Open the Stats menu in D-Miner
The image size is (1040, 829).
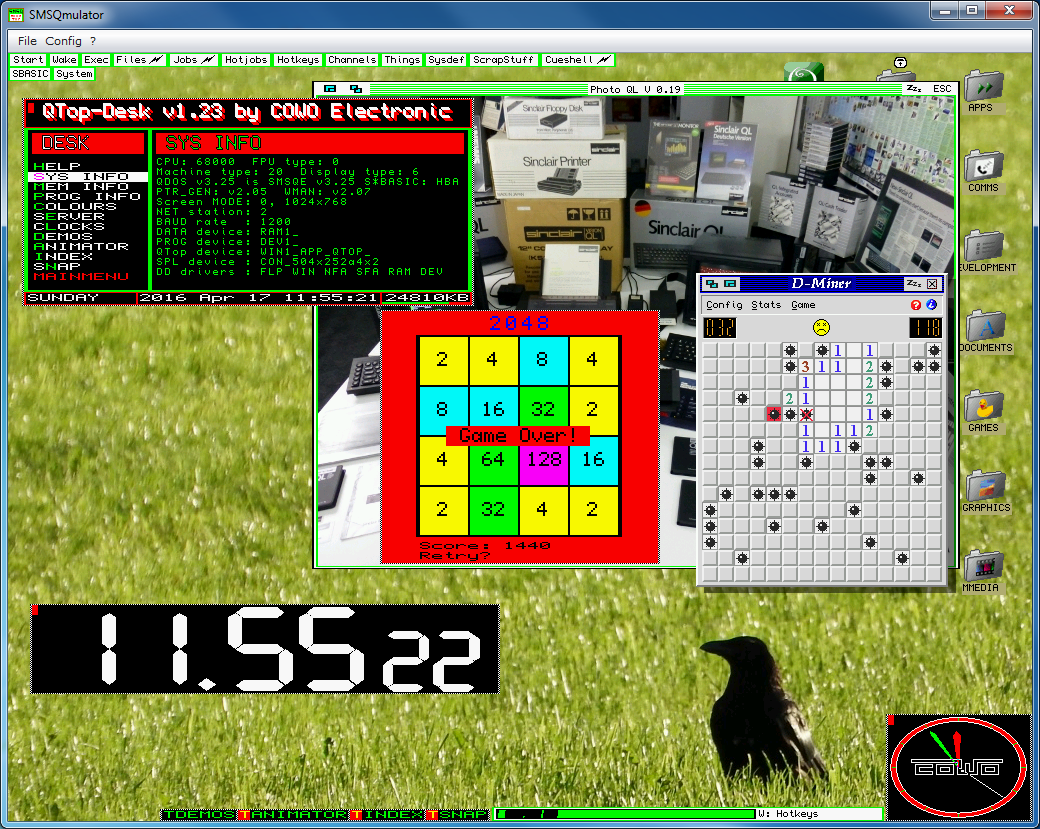[766, 304]
